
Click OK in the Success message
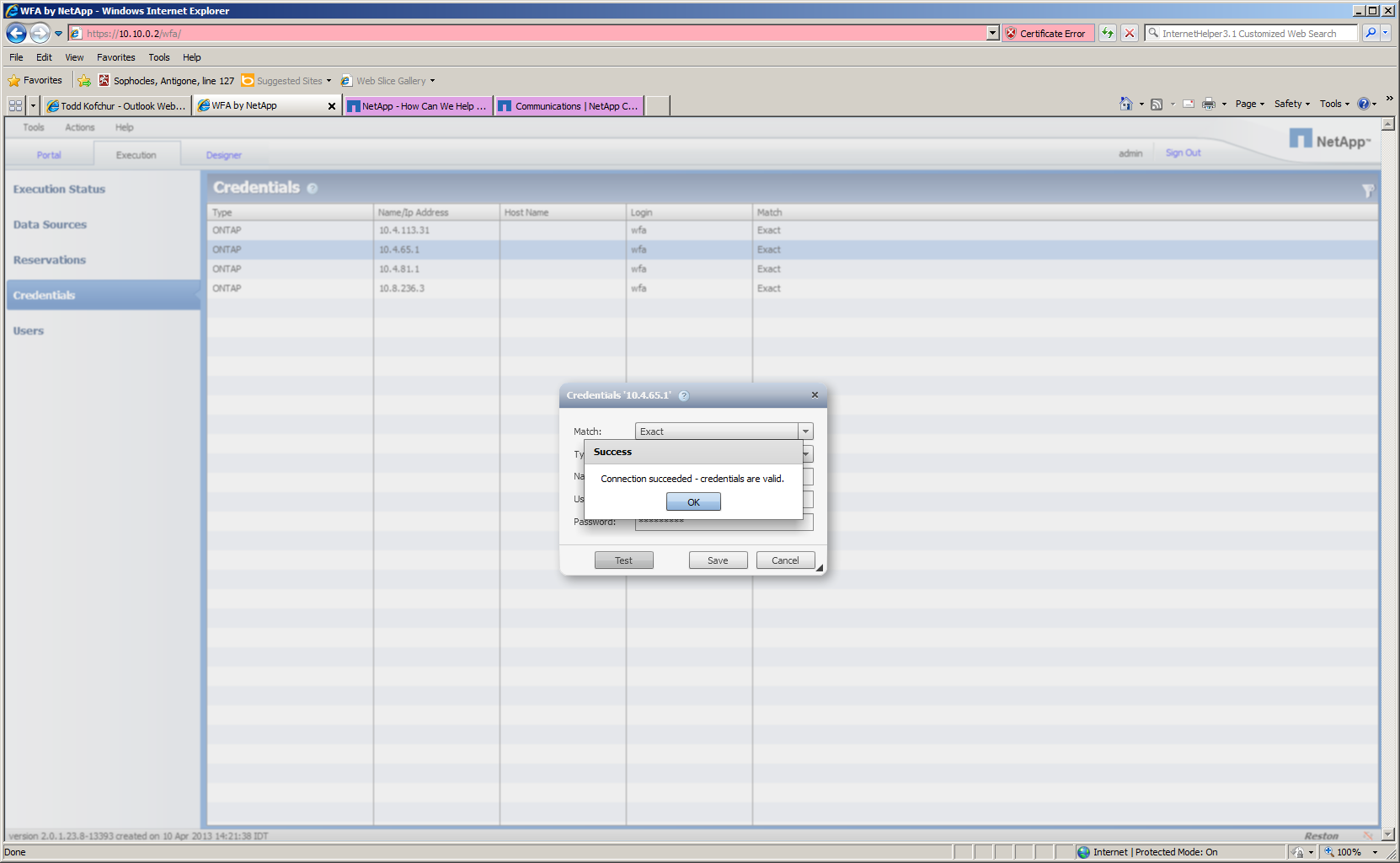pyautogui.click(x=693, y=502)
